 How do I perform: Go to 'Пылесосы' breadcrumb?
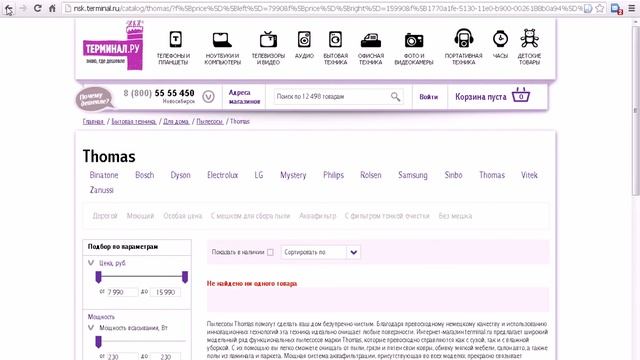pos(209,121)
